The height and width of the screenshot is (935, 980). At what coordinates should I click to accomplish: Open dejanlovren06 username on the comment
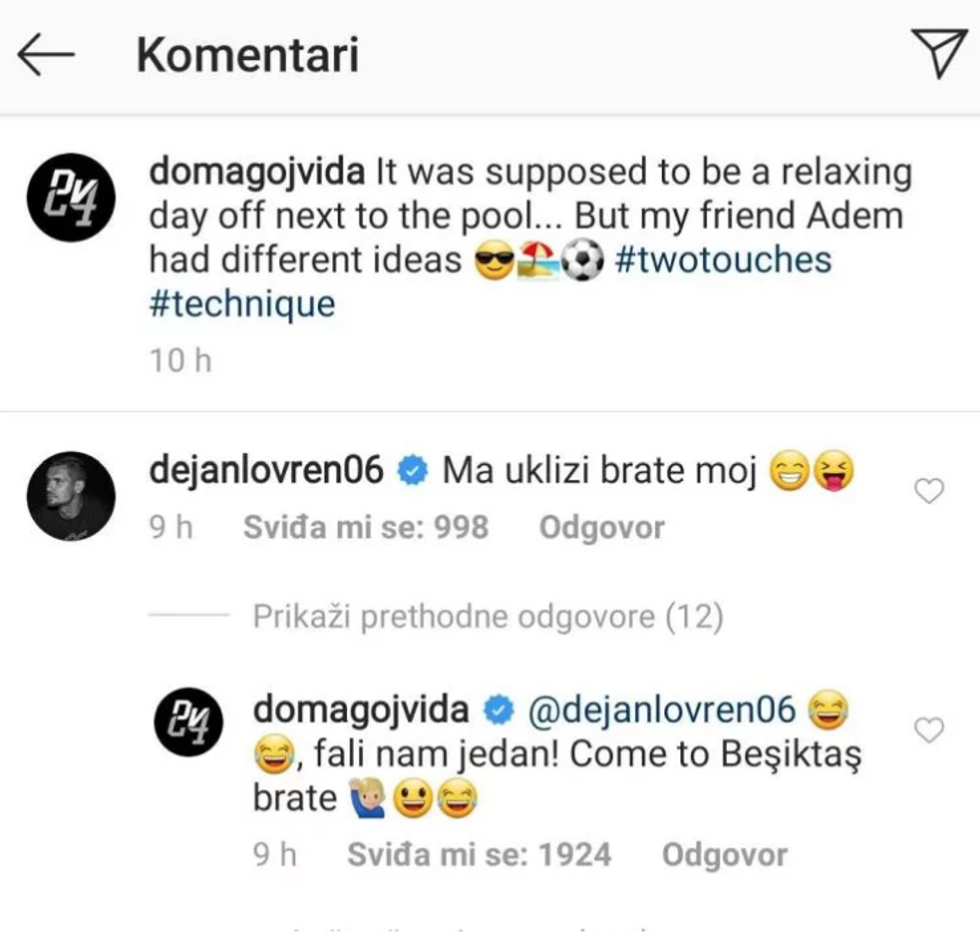click(x=266, y=470)
